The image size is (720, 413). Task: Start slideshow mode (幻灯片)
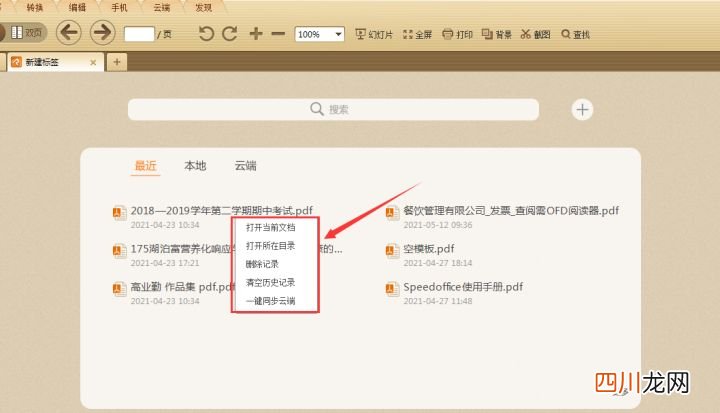[374, 34]
